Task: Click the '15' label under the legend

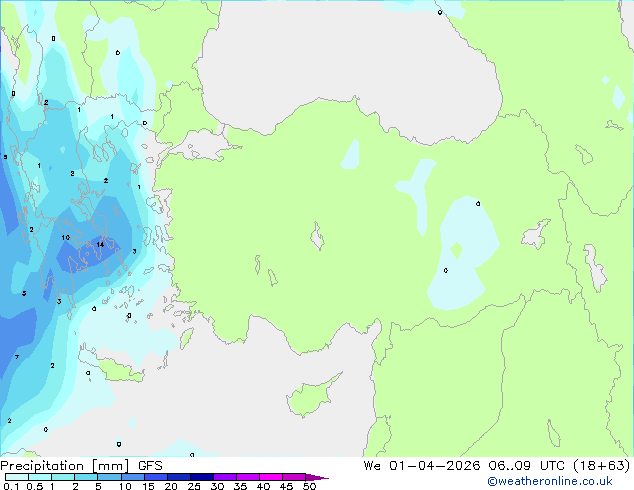Action: click(x=148, y=486)
